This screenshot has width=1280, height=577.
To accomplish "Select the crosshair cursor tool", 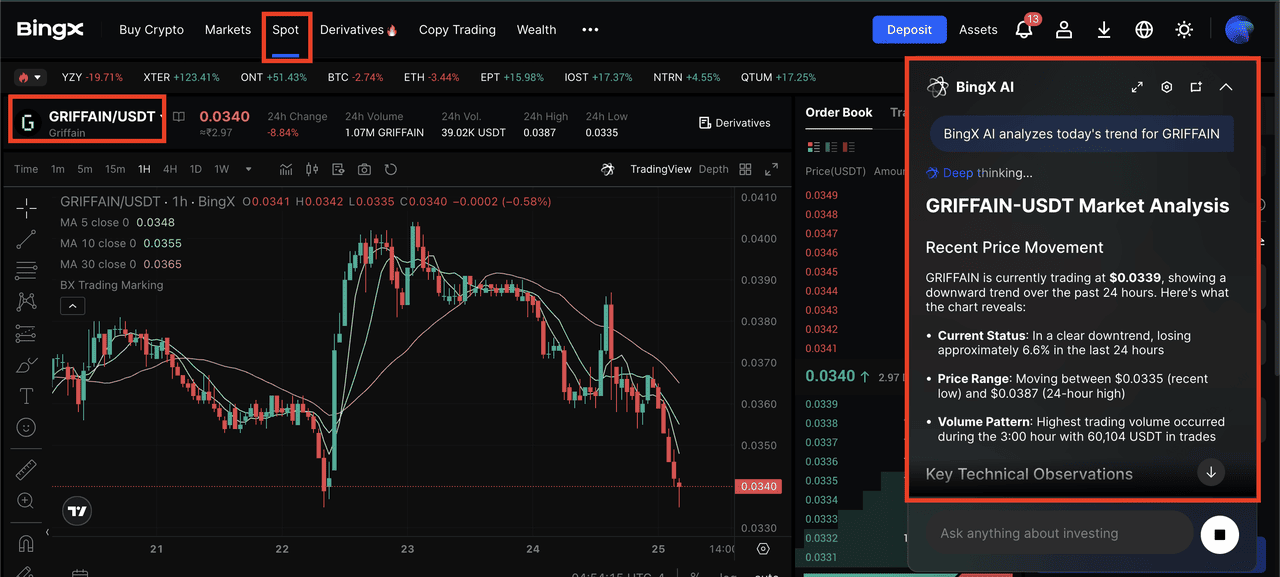I will [x=27, y=207].
